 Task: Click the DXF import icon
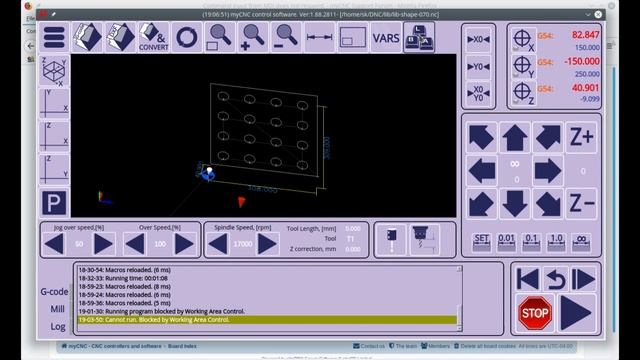coord(120,38)
